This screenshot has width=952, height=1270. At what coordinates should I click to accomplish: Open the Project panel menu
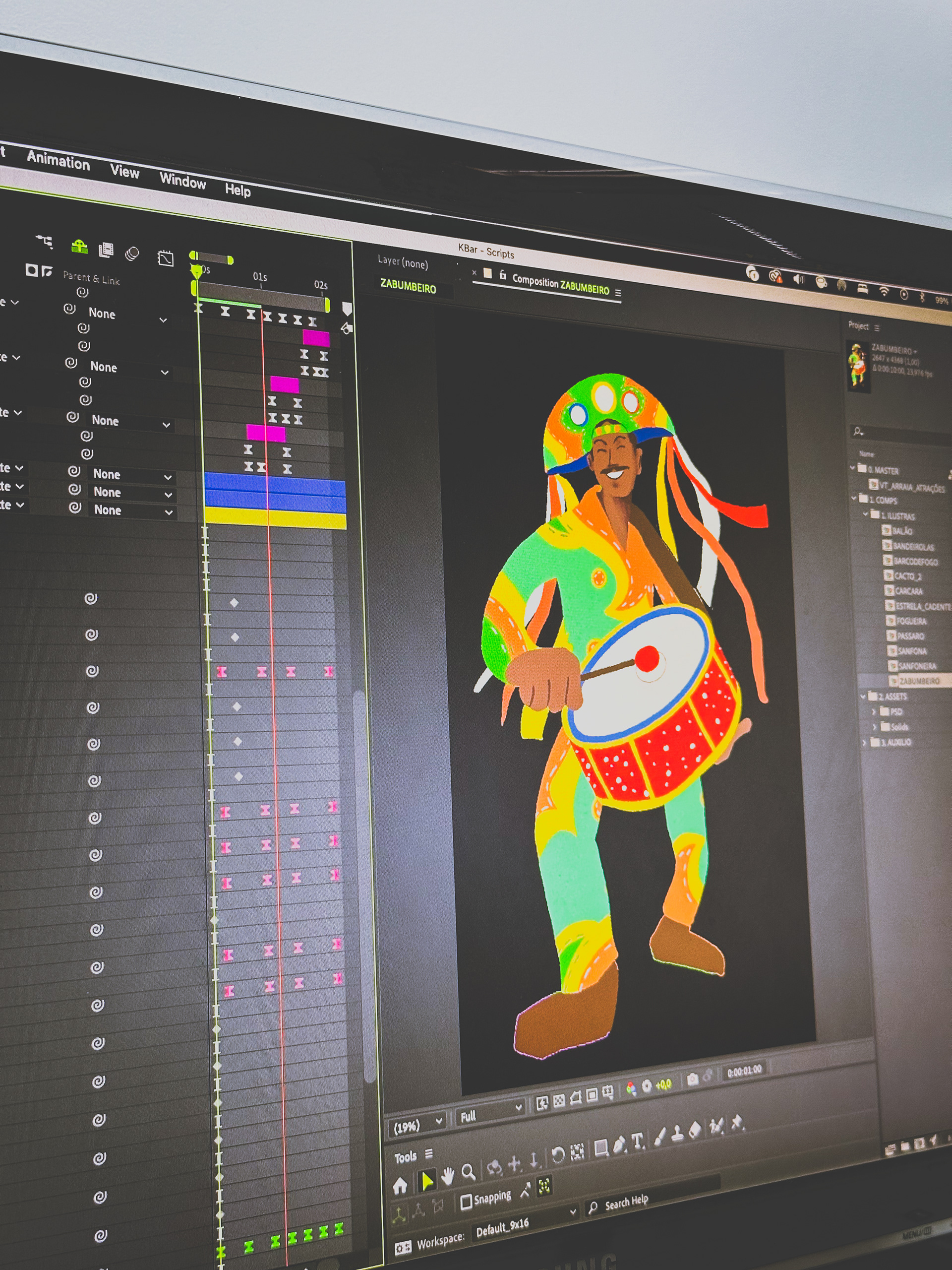tap(877, 328)
